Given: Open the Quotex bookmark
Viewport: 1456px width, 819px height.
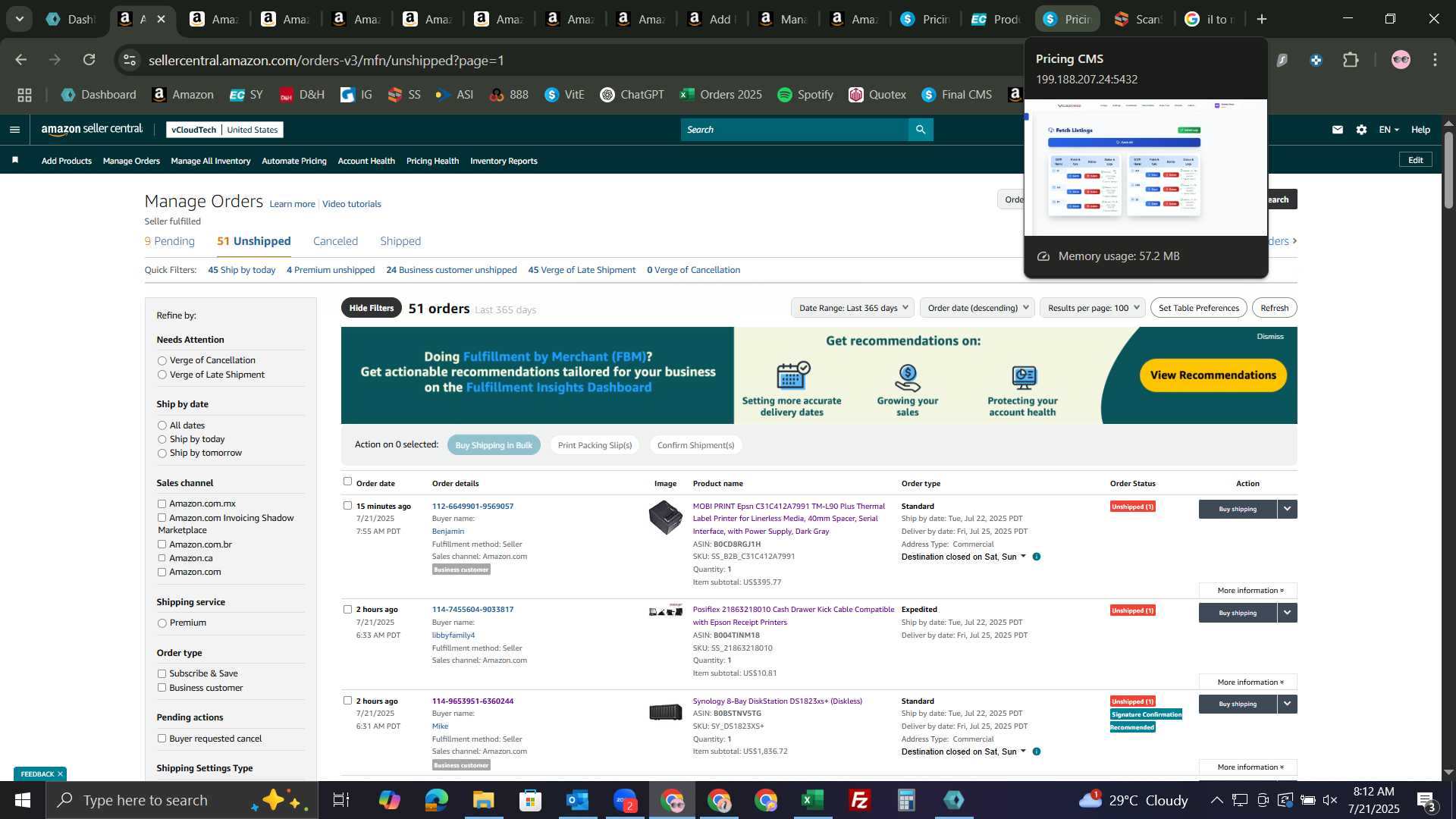Looking at the screenshot, I should click(877, 95).
